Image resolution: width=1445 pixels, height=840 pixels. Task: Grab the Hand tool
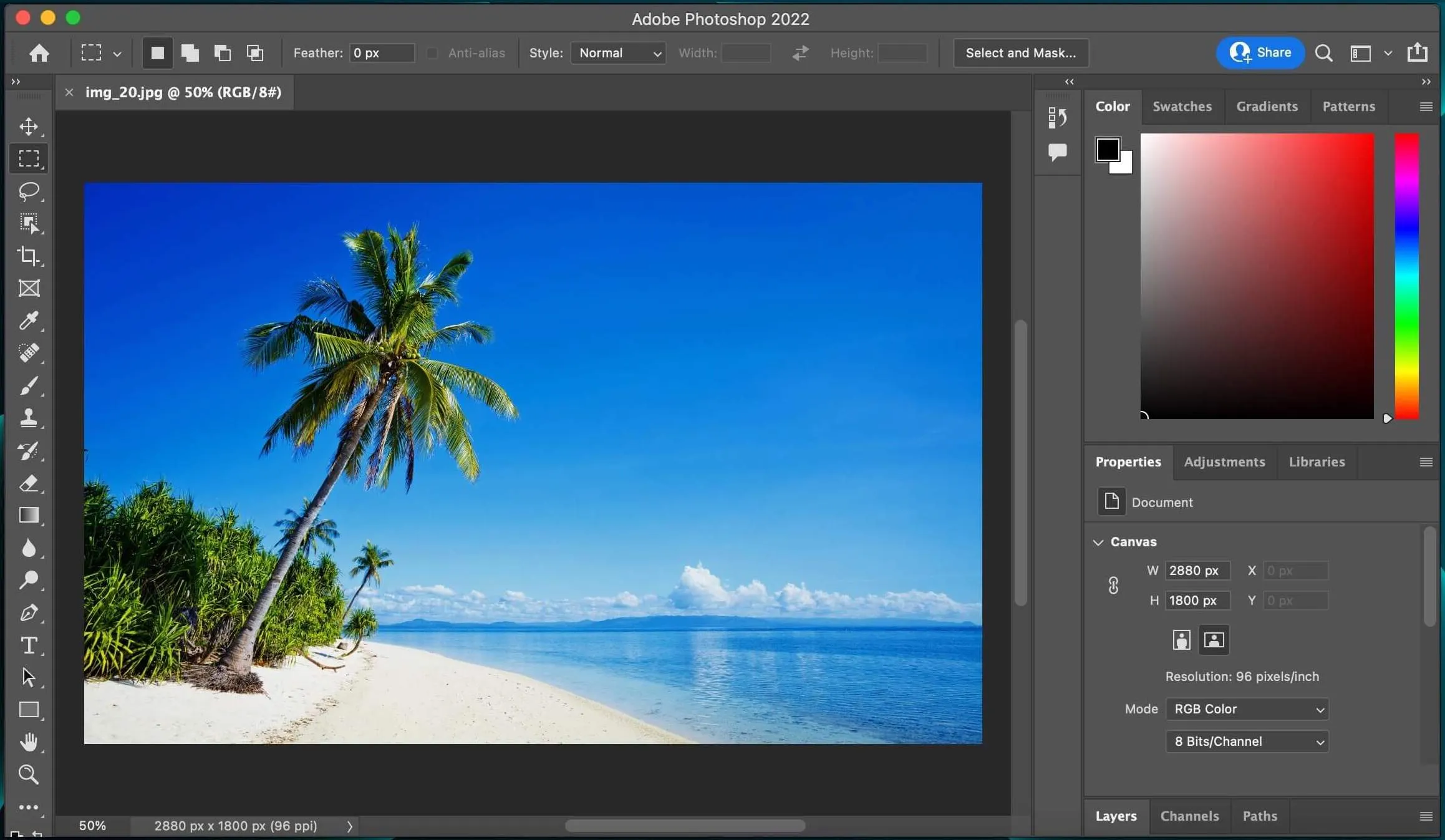[29, 741]
